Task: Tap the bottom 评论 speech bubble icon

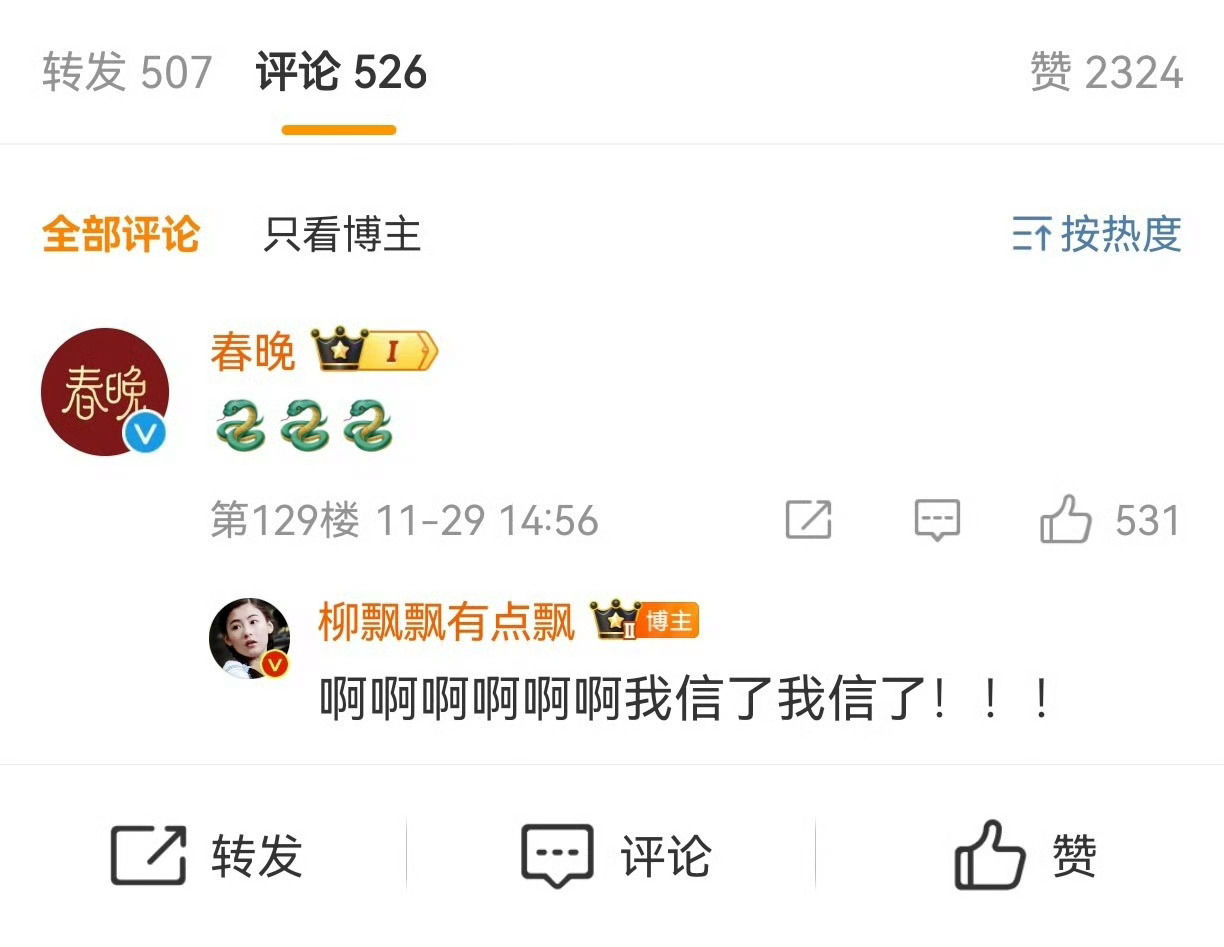Action: pyautogui.click(x=557, y=856)
